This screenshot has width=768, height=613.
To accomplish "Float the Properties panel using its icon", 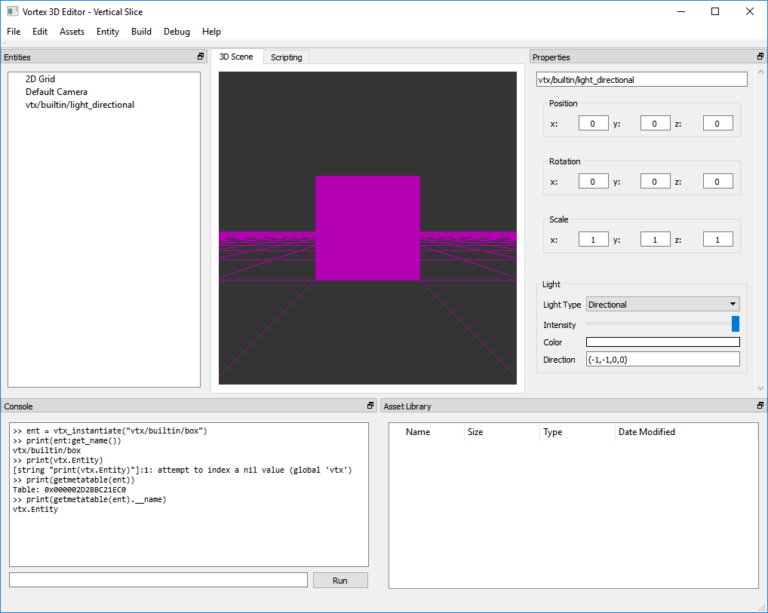I will click(761, 57).
